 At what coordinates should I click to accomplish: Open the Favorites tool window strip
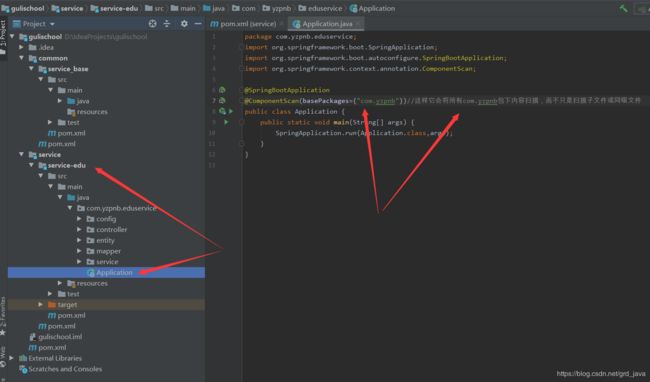coord(3,316)
